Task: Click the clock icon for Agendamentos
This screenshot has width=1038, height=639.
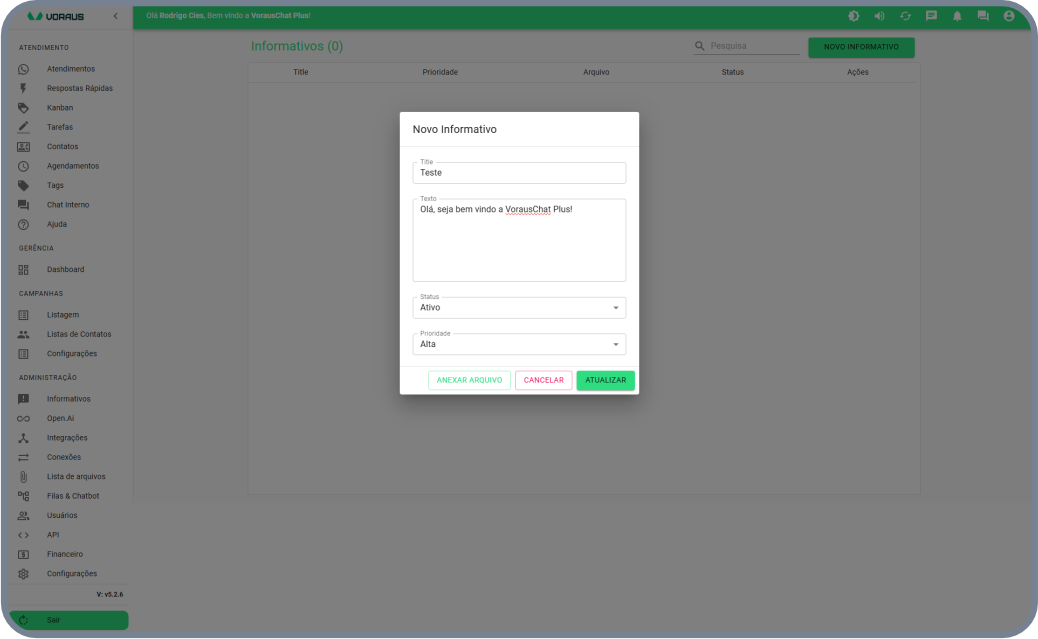Action: (x=24, y=166)
